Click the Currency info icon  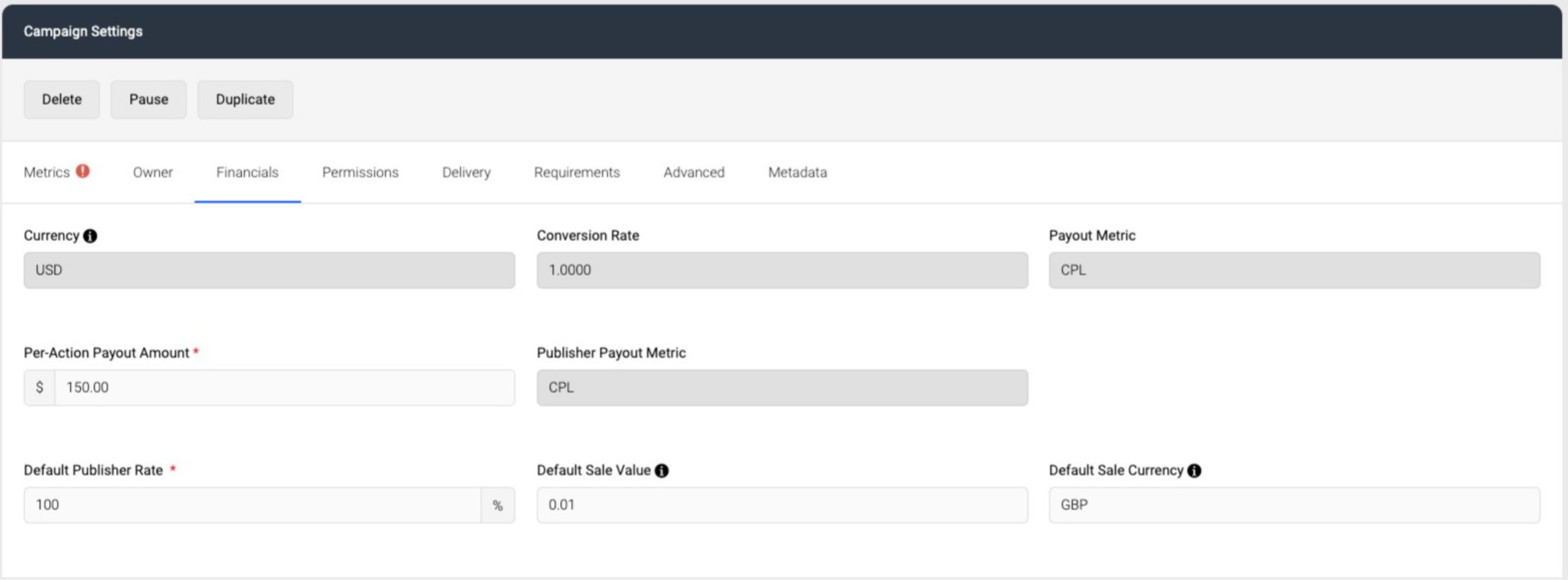(x=90, y=236)
